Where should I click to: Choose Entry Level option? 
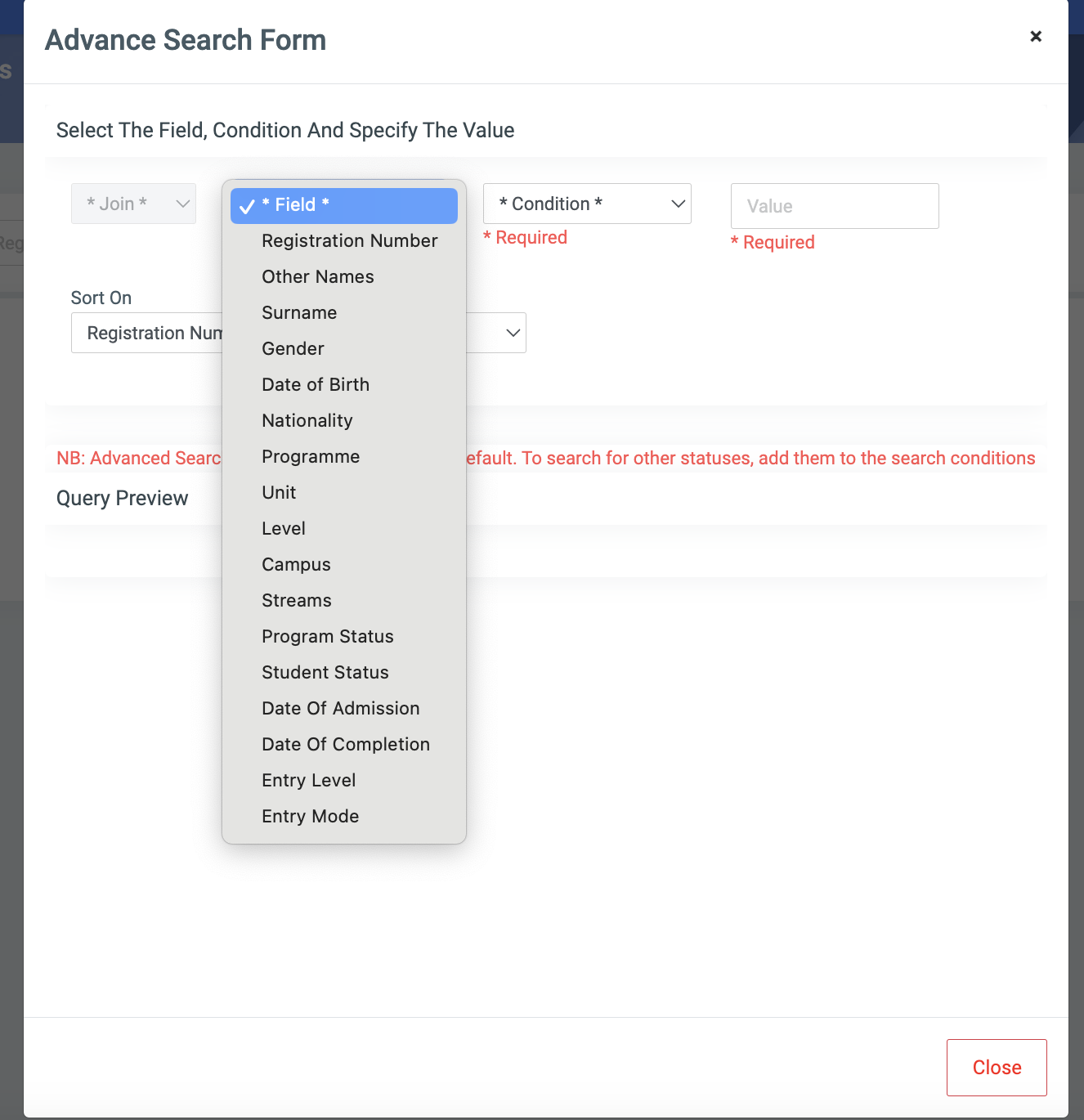[x=344, y=781]
